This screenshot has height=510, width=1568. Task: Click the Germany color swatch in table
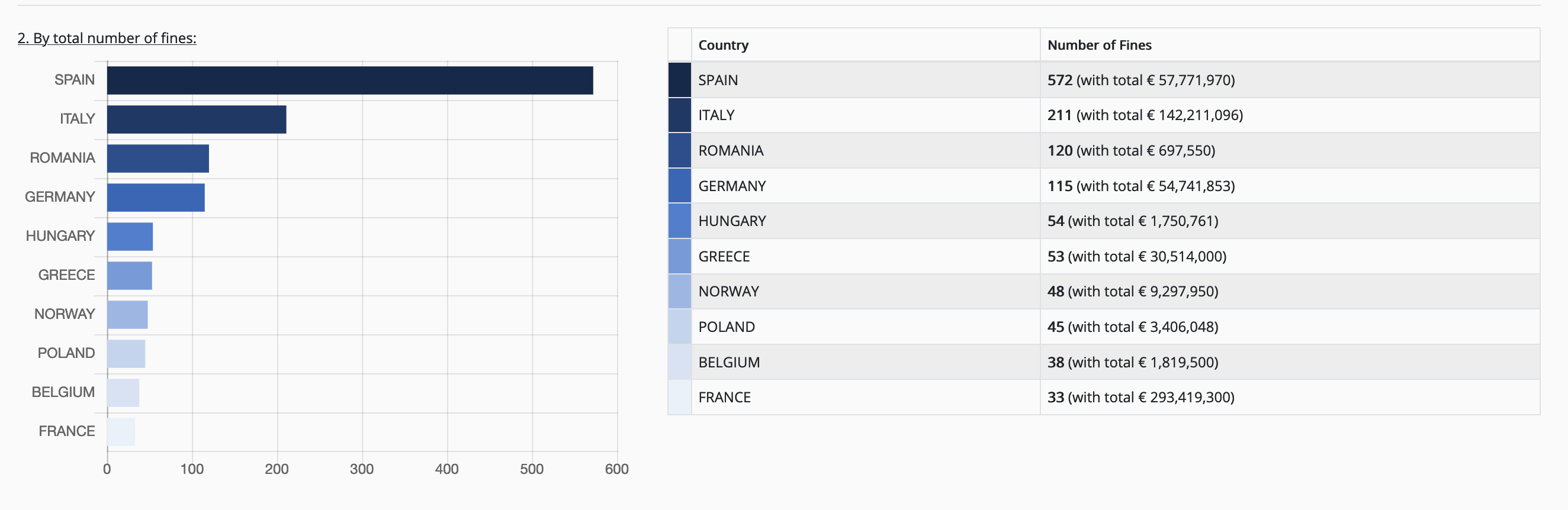(679, 186)
